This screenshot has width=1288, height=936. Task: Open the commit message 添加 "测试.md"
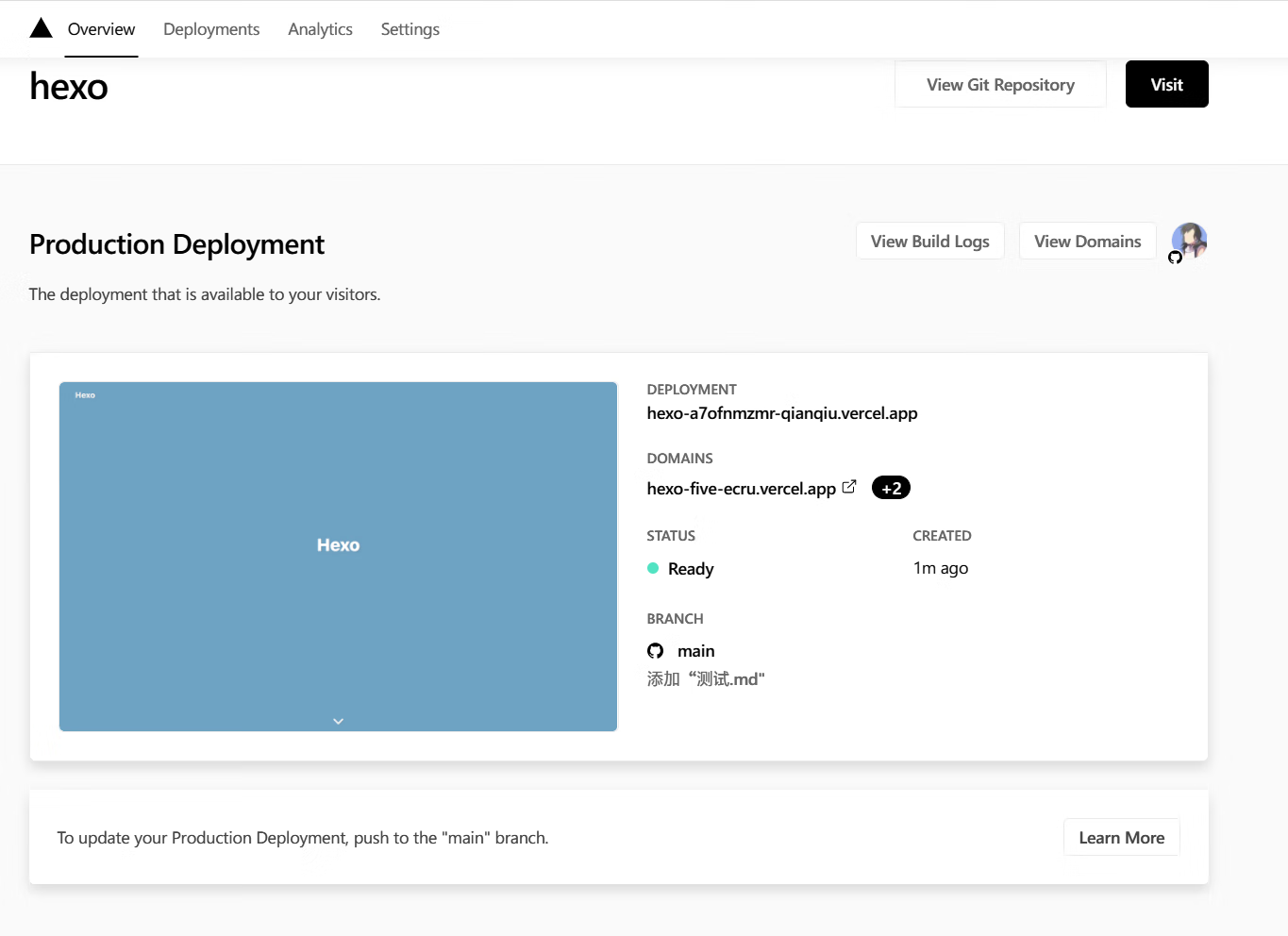(706, 679)
